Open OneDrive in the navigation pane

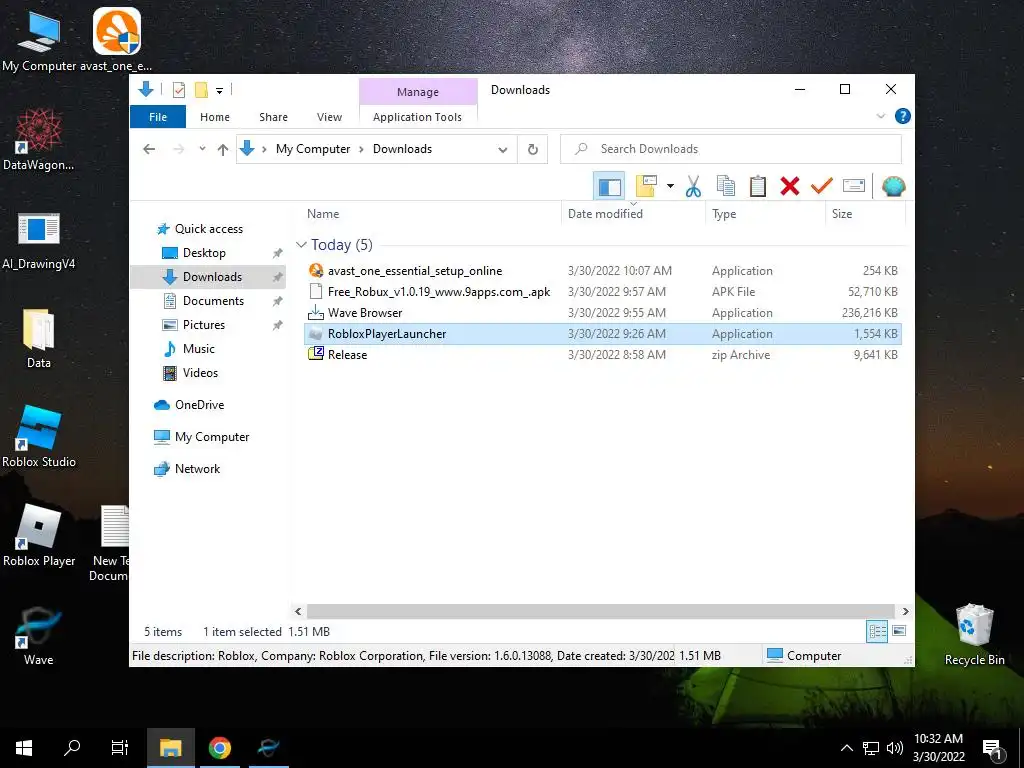coord(199,405)
